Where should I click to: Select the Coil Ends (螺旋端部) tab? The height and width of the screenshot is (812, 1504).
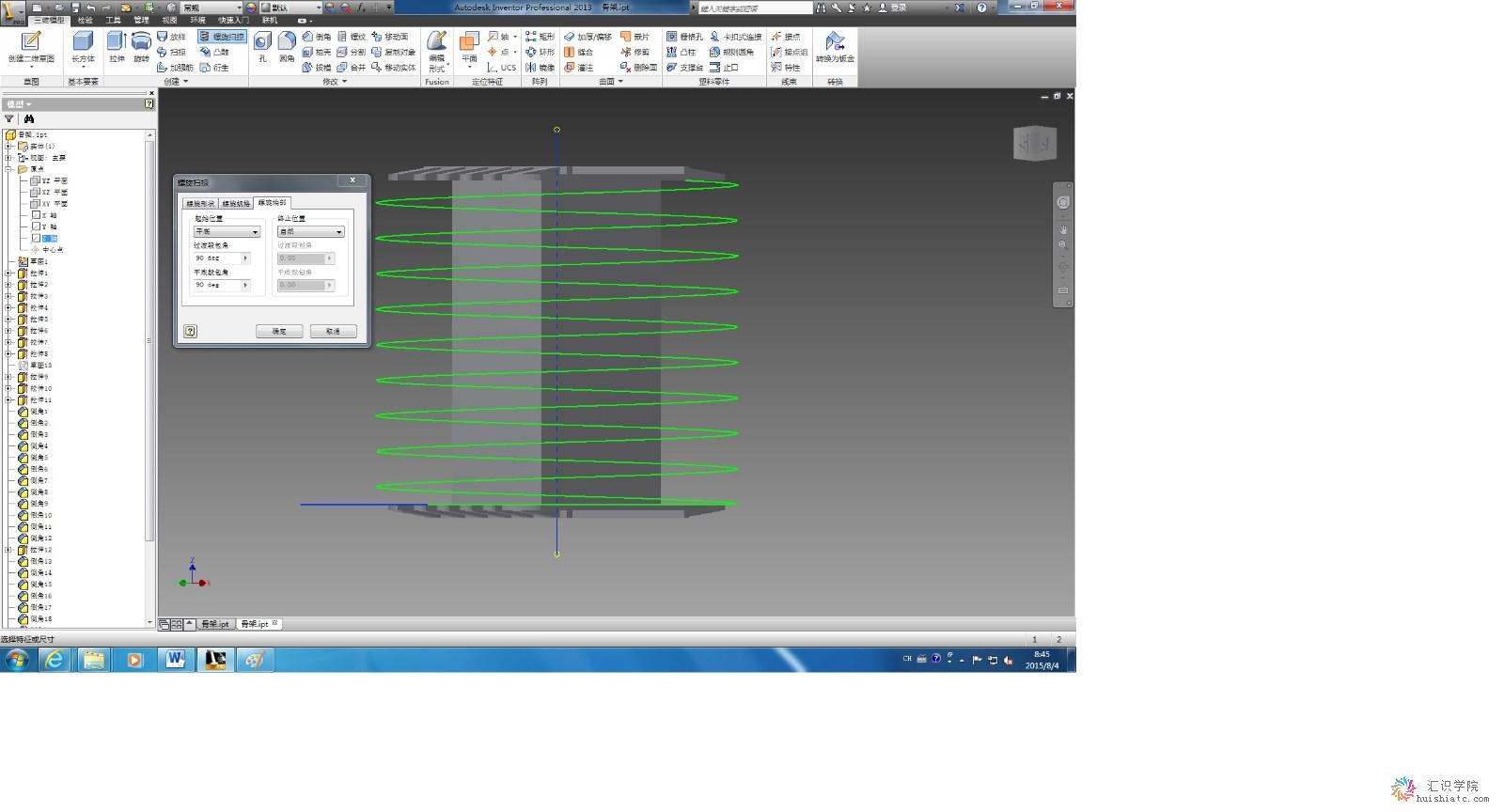pyautogui.click(x=272, y=202)
